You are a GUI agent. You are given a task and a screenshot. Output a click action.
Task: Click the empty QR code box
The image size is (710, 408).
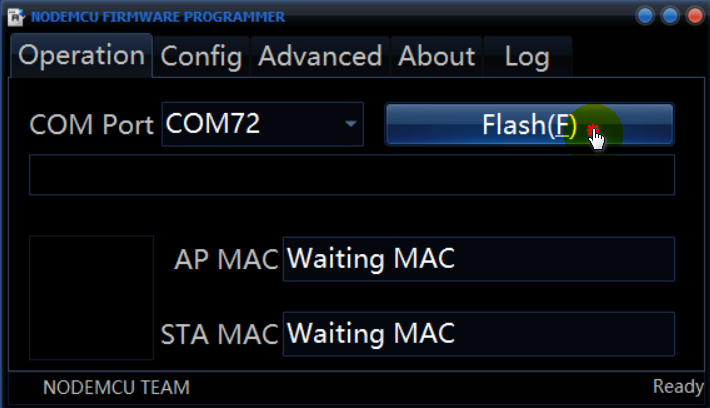point(91,297)
